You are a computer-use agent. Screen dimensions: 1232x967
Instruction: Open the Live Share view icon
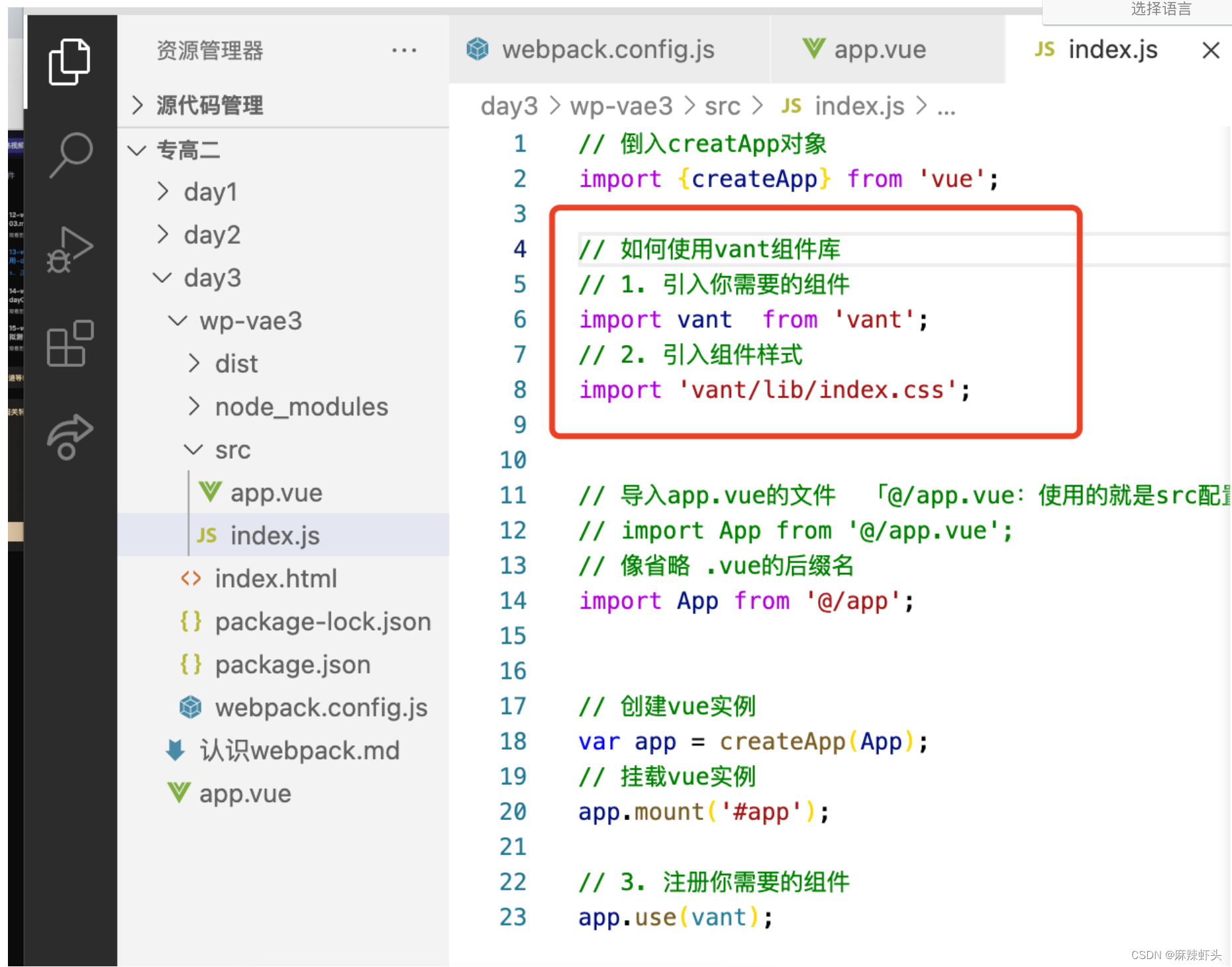pyautogui.click(x=70, y=436)
